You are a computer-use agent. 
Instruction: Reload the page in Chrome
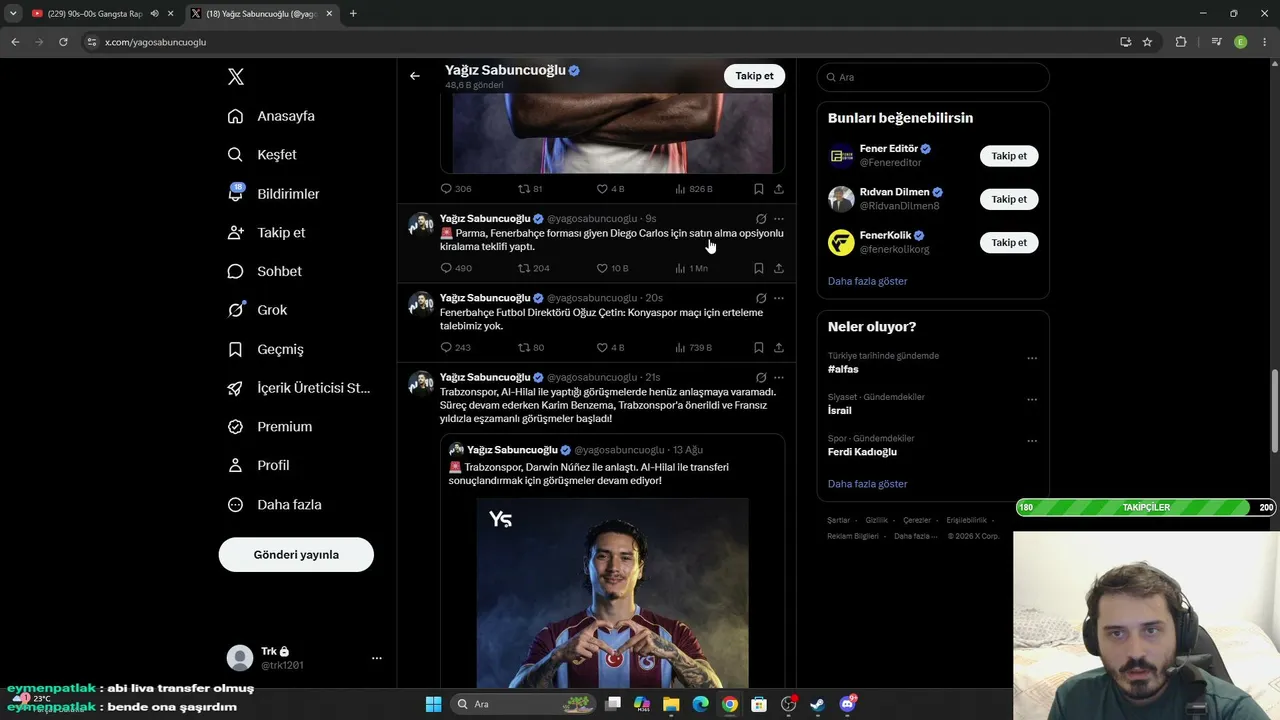pyautogui.click(x=63, y=42)
